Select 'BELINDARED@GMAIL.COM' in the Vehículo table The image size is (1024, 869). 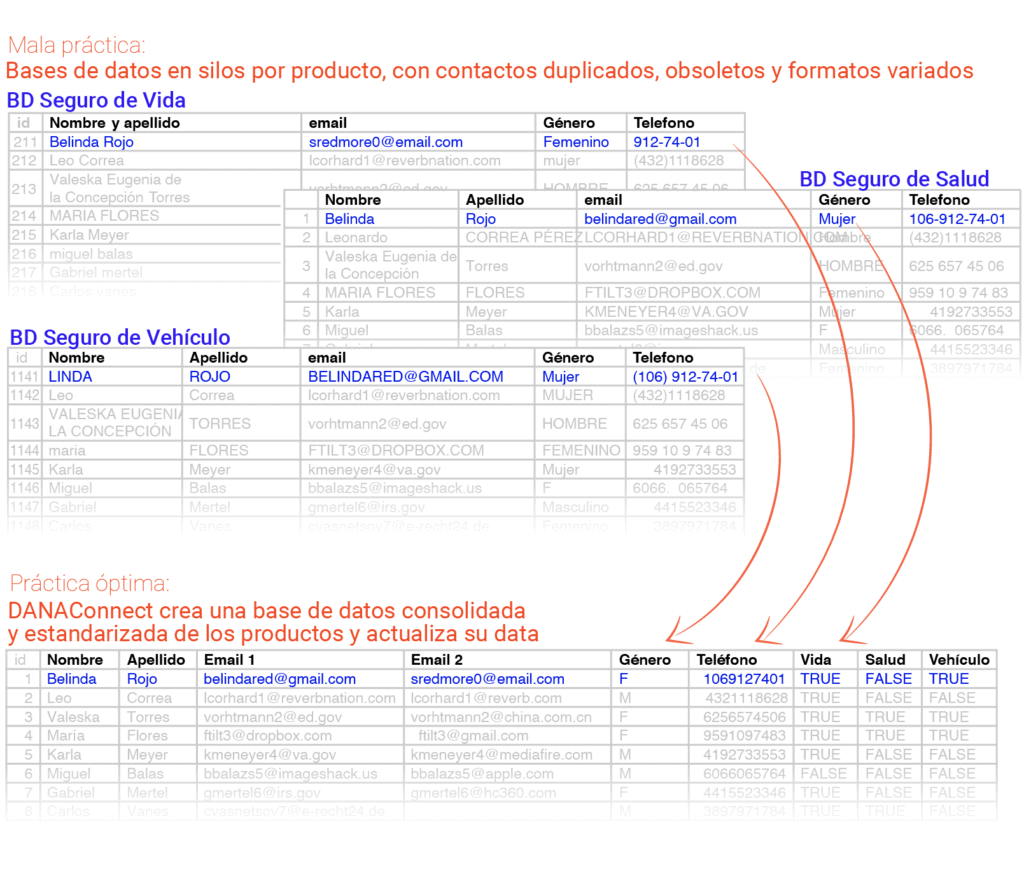405,376
